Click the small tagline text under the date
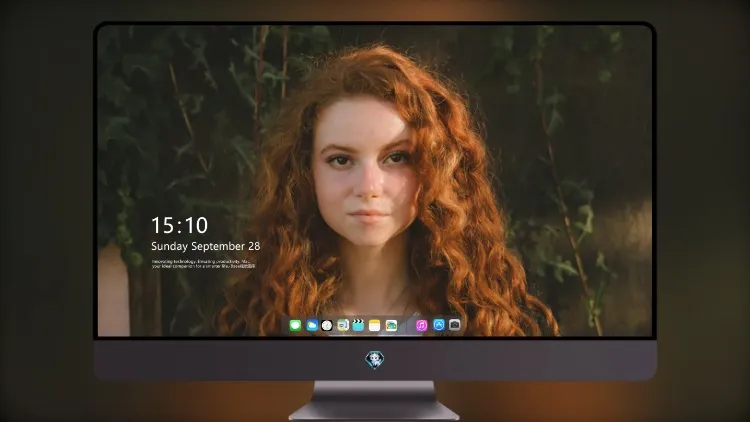Viewport: 750px width, 422px height. [204, 264]
